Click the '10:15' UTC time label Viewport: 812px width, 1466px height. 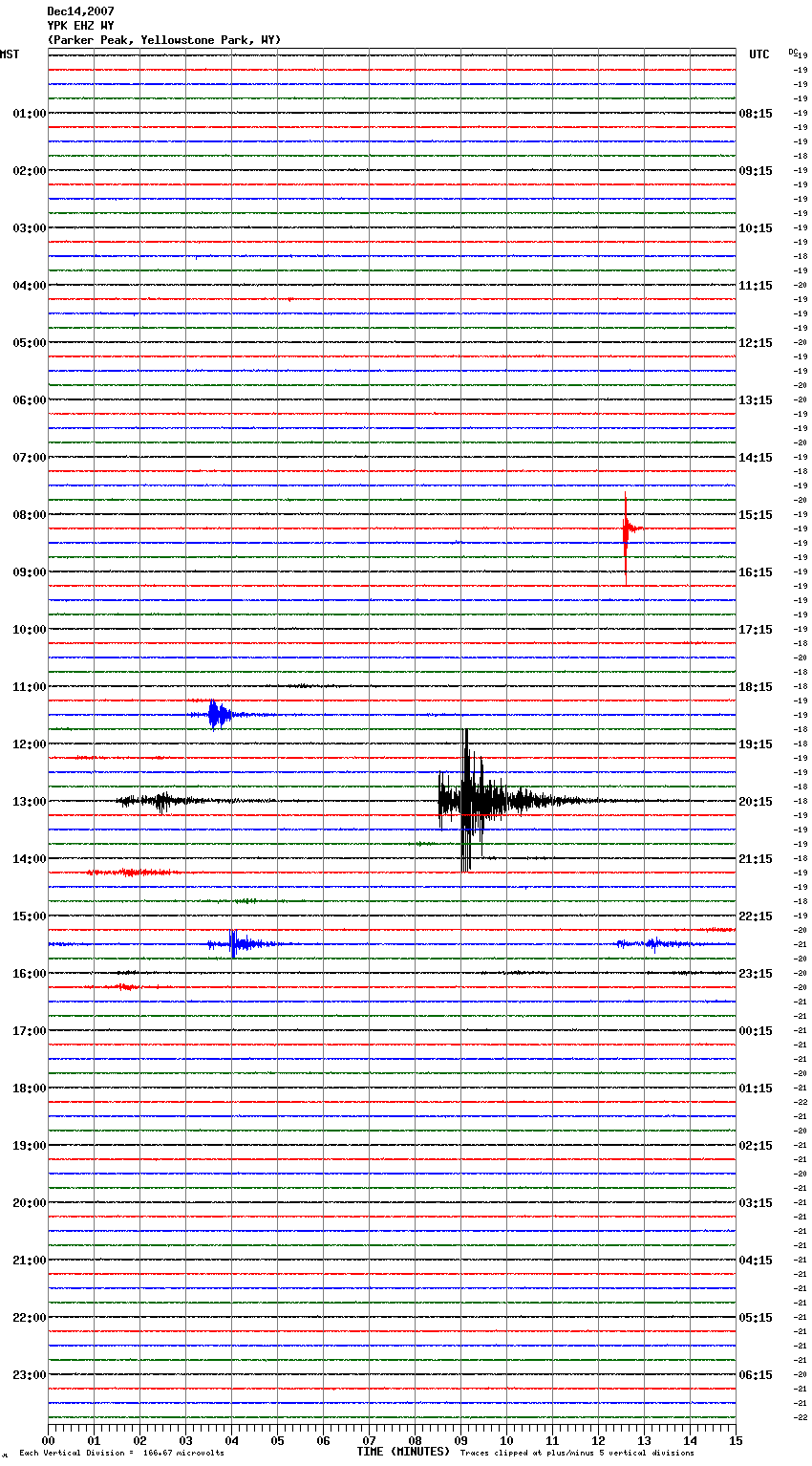756,228
